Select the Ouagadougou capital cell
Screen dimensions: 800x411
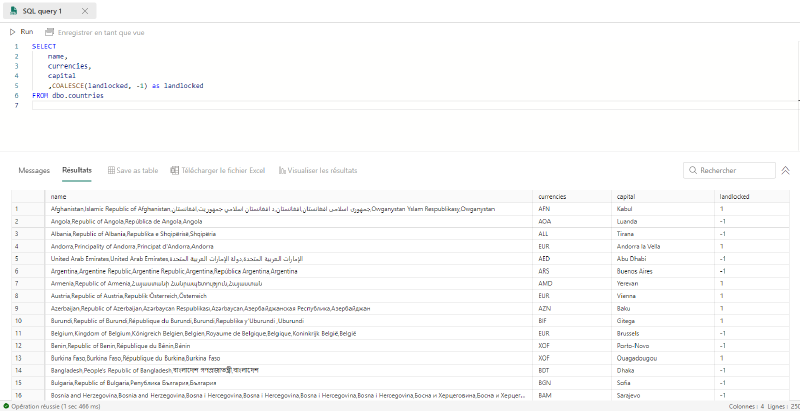[663, 358]
